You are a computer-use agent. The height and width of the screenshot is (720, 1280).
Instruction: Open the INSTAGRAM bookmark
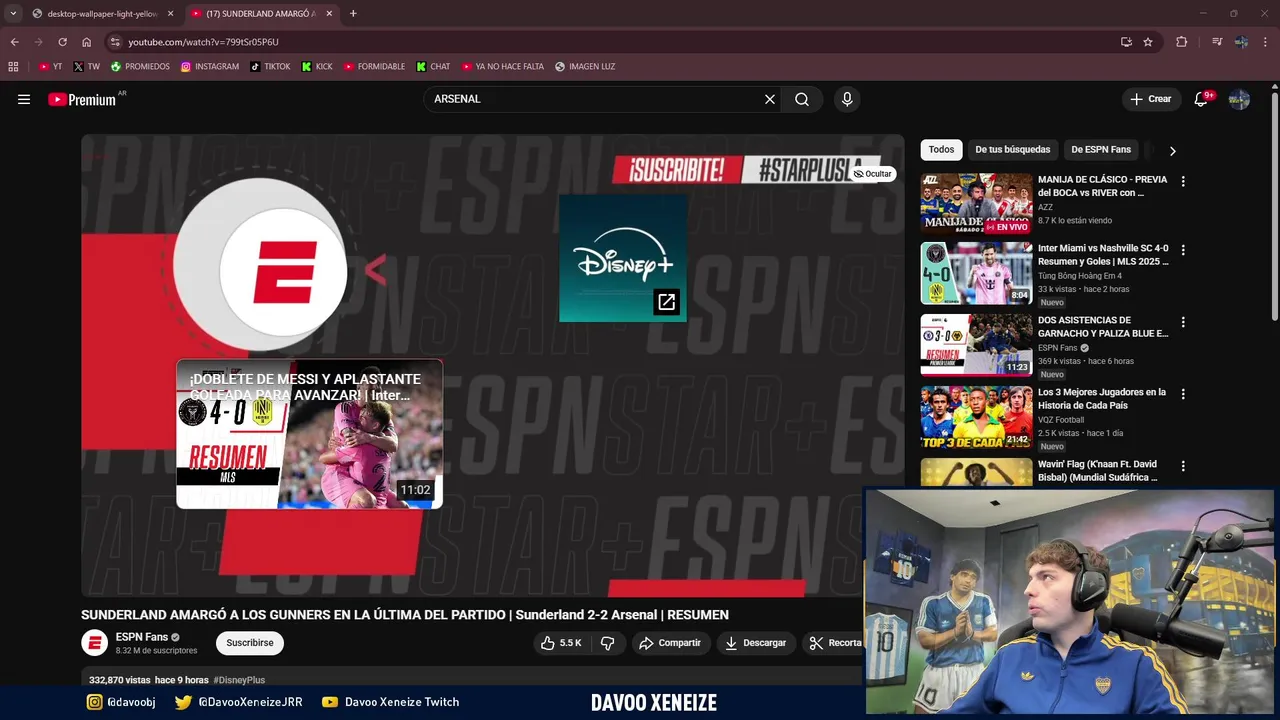click(210, 67)
